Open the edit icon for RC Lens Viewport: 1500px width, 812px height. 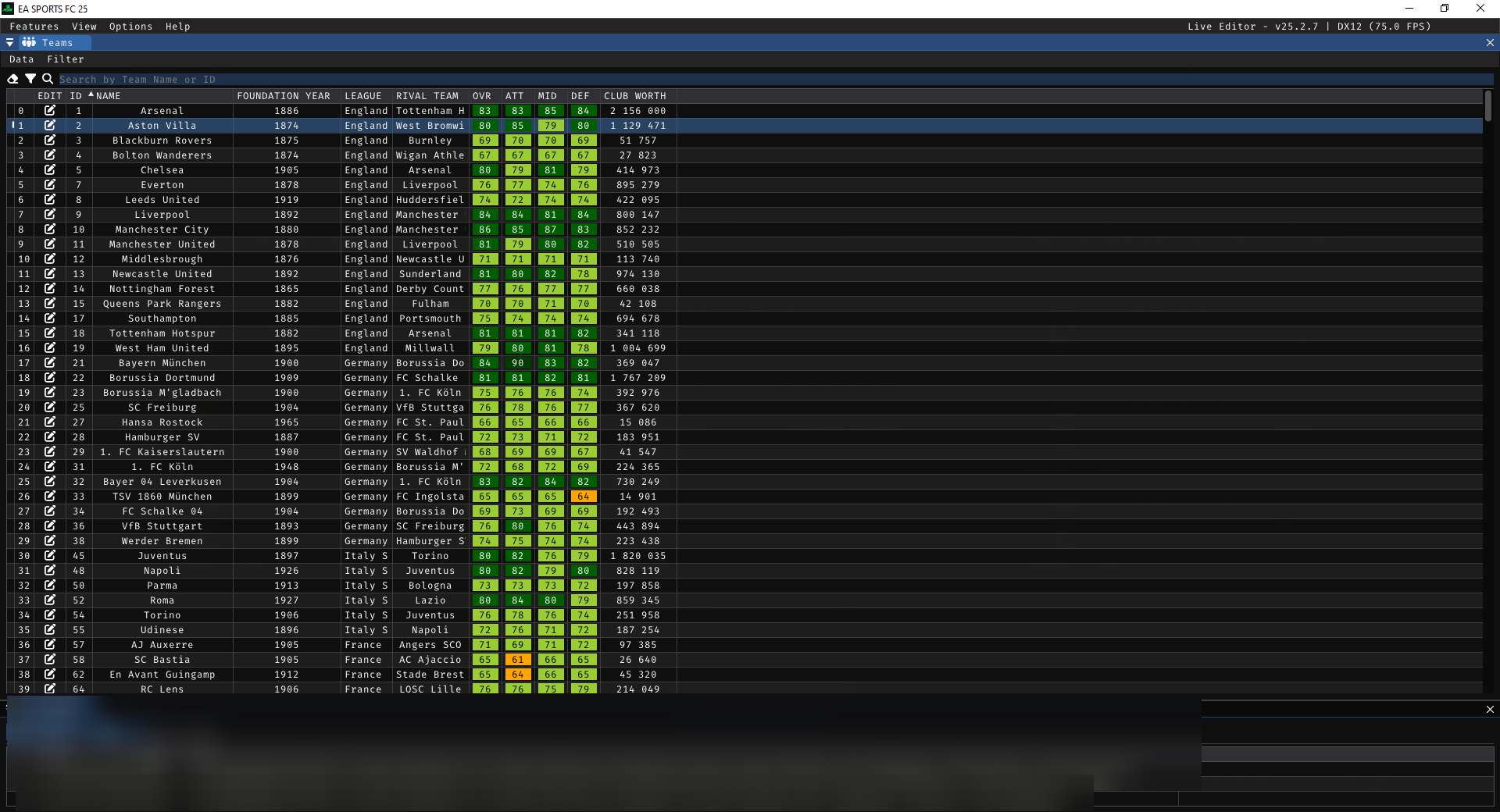pos(50,689)
